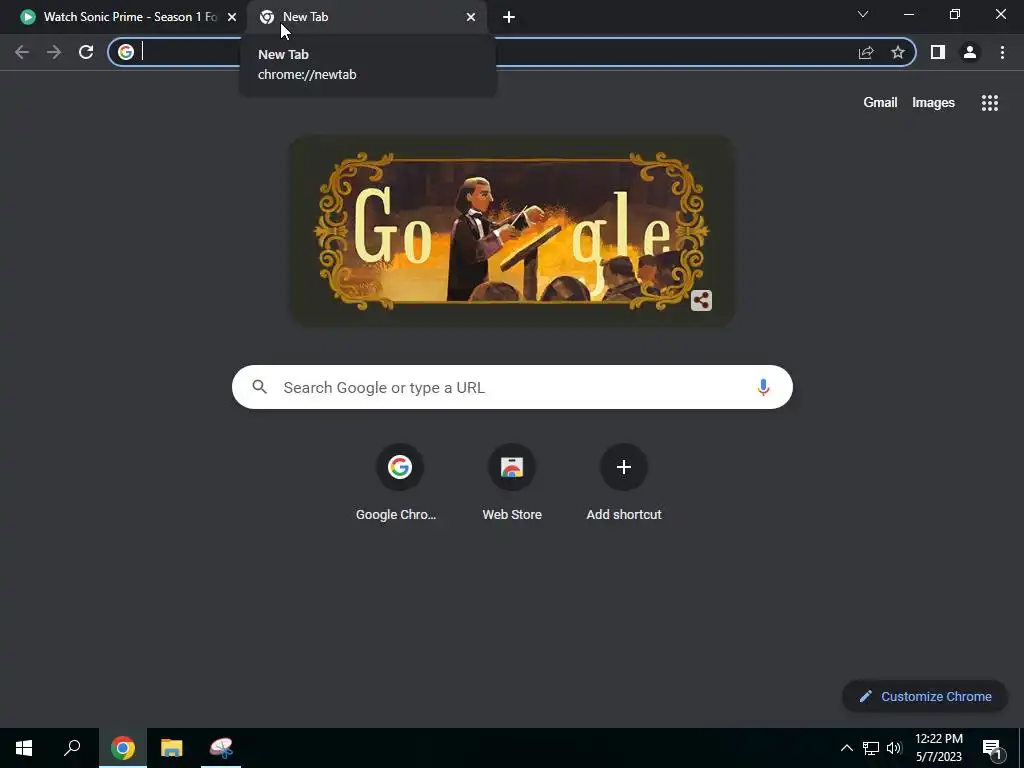Select the New Tab tab
Screen dimensions: 1024x768
click(x=368, y=17)
